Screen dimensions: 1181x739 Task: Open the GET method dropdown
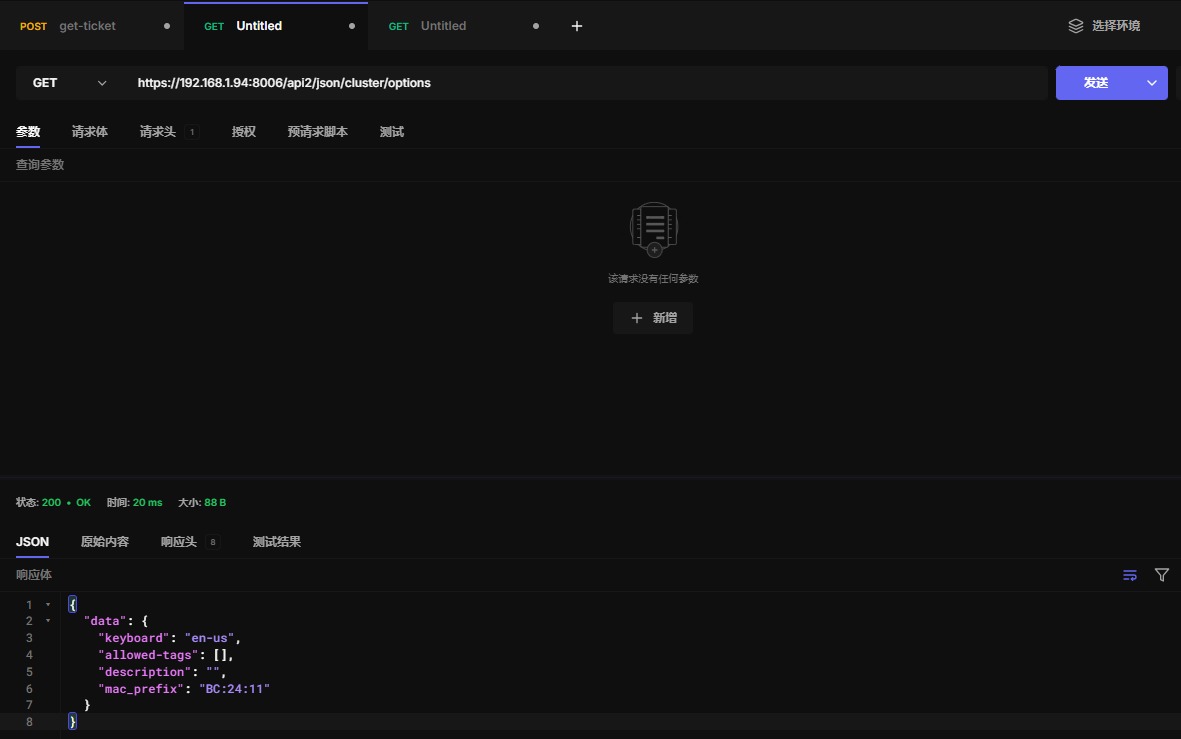(68, 83)
